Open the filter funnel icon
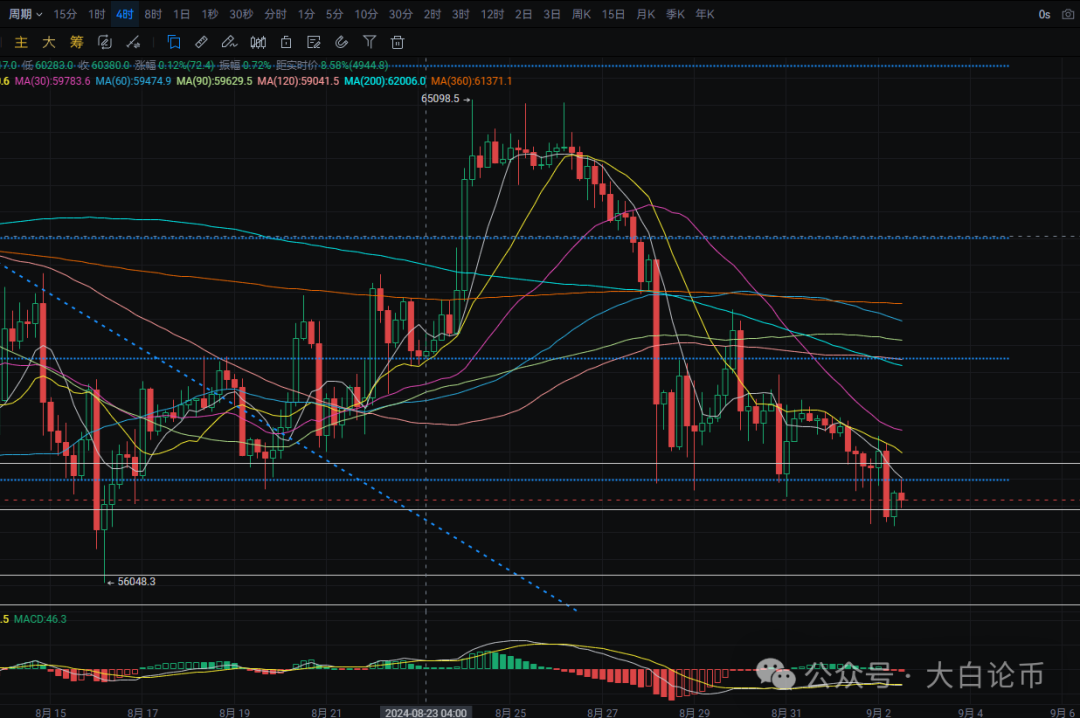Viewport: 1080px width, 718px height. tap(370, 43)
